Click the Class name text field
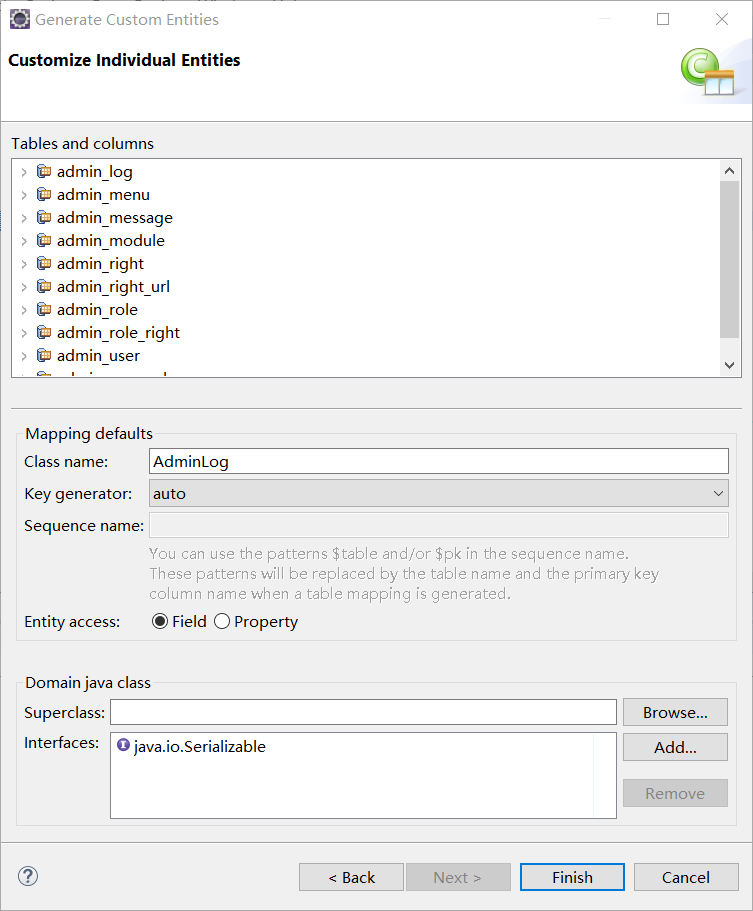 pos(438,461)
